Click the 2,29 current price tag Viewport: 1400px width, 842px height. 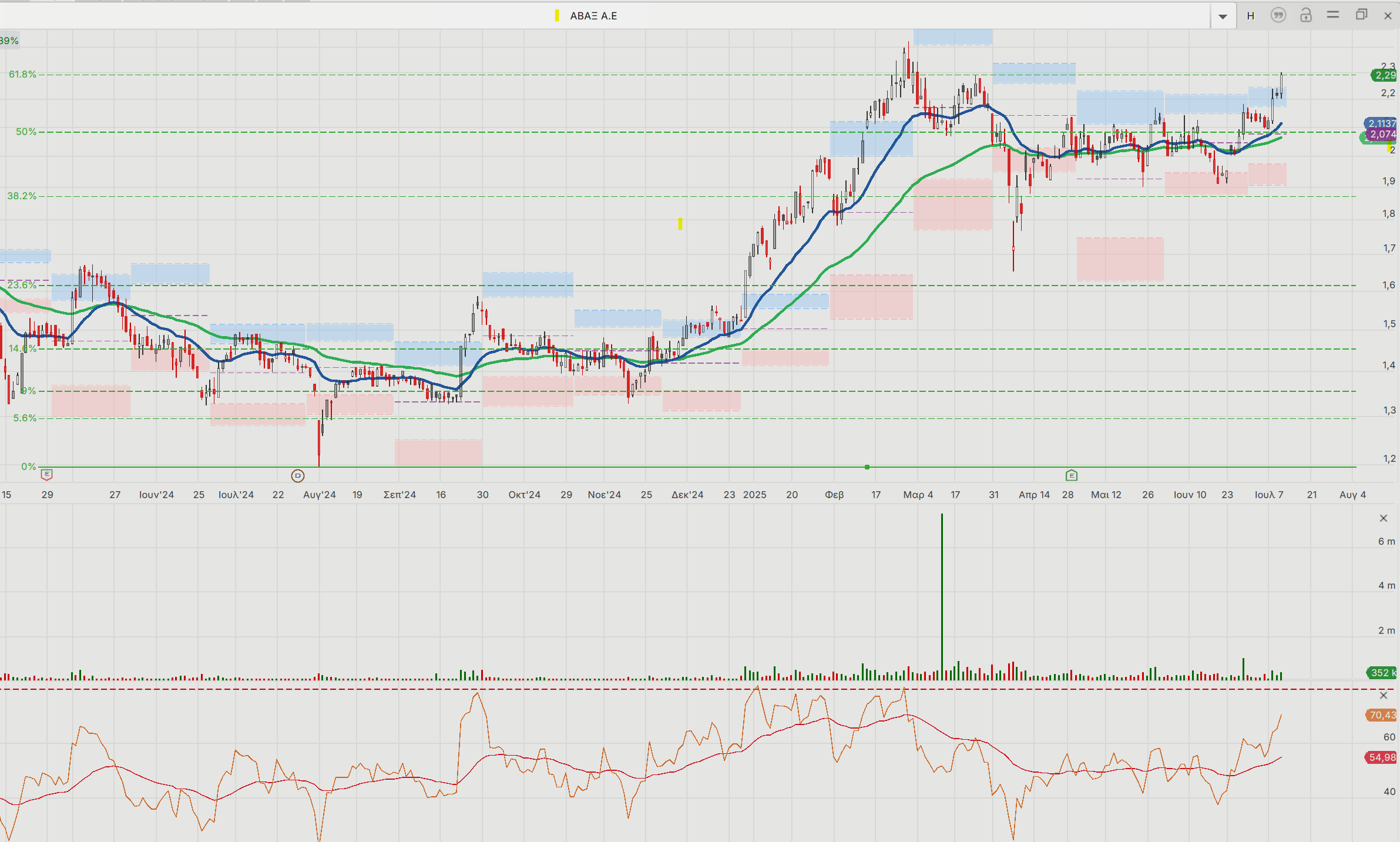1385,75
